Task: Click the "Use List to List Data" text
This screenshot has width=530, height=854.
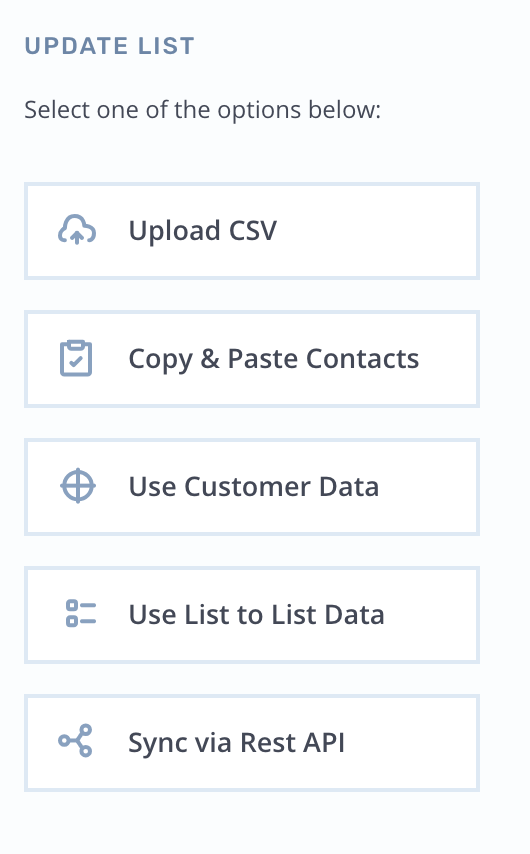Action: tap(256, 615)
